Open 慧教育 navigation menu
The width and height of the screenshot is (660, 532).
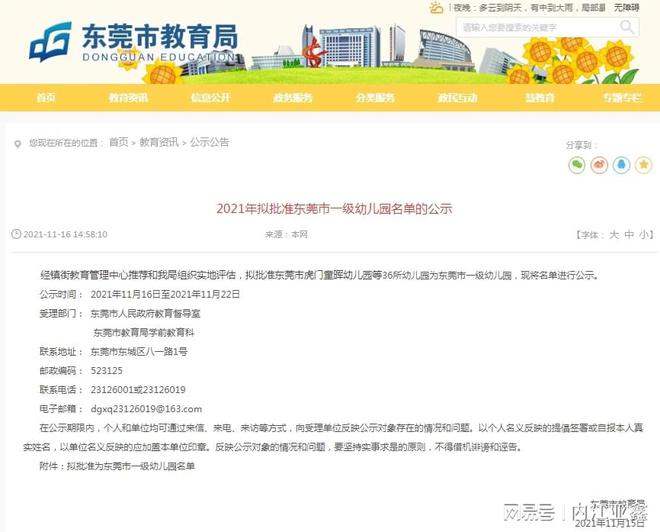pos(540,98)
